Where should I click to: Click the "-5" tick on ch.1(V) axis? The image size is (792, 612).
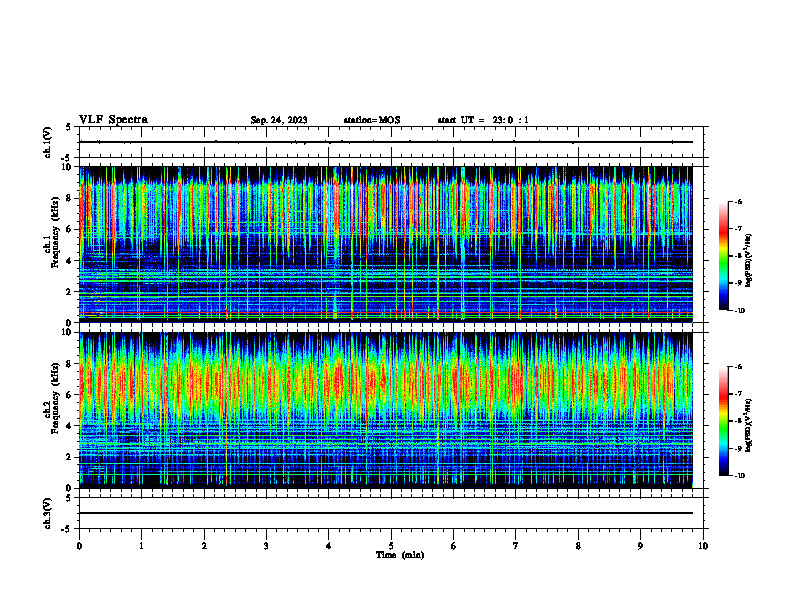click(67, 158)
